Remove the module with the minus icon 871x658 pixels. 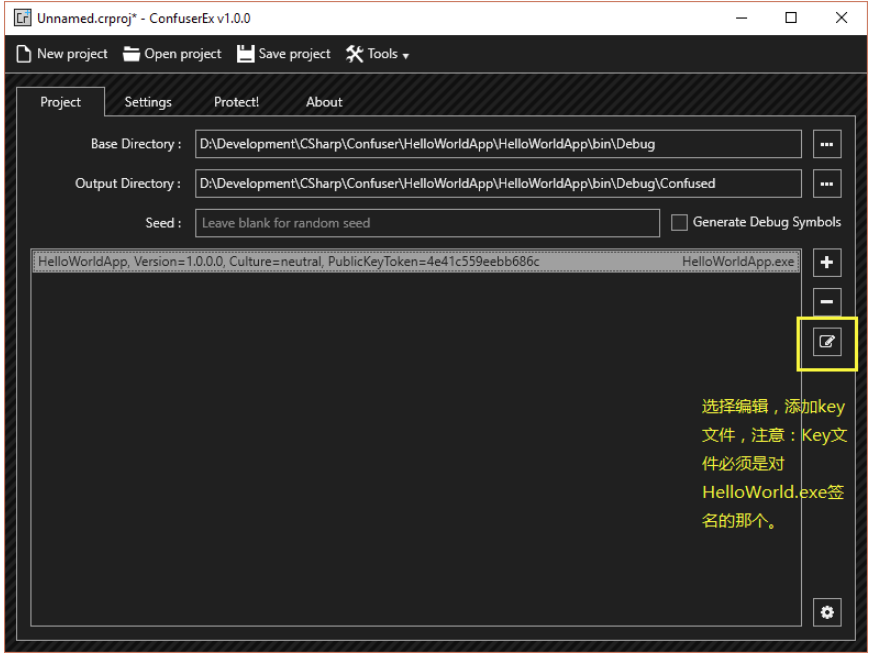click(827, 302)
